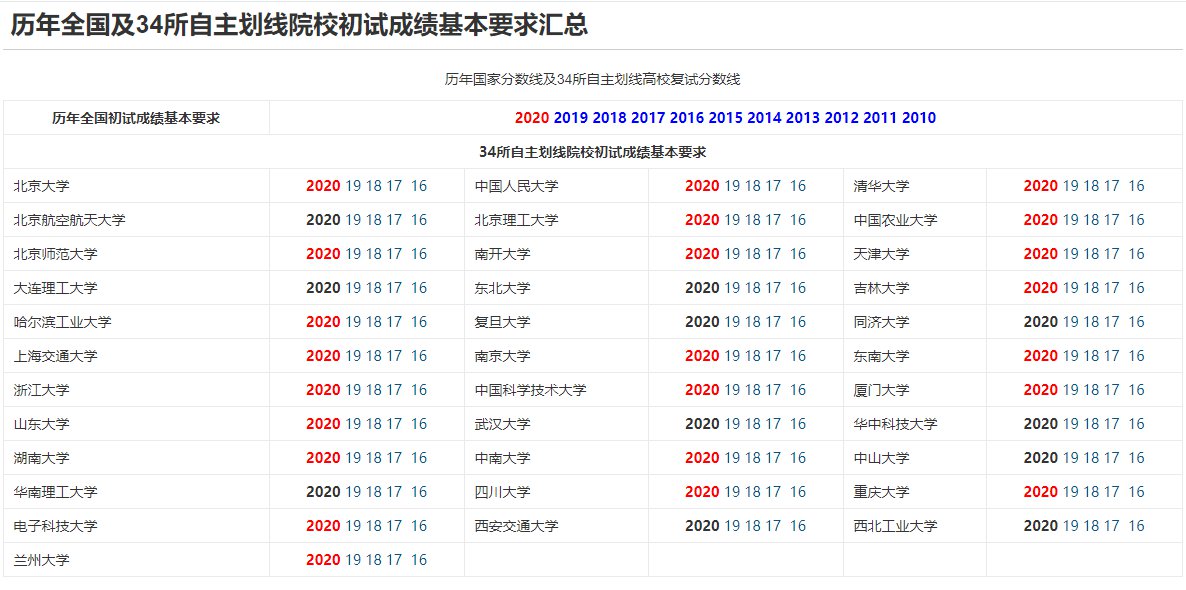The width and height of the screenshot is (1186, 590).
Task: Open the national 2013 score line link
Action: [803, 118]
